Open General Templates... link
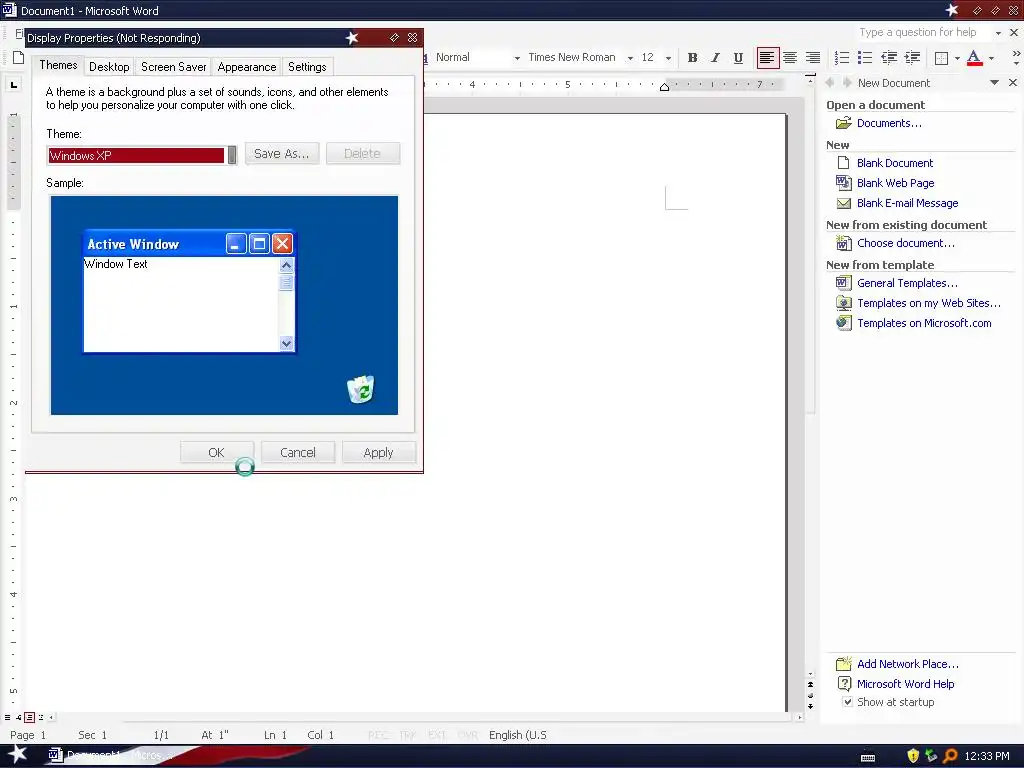Viewport: 1024px width, 768px height. click(907, 283)
